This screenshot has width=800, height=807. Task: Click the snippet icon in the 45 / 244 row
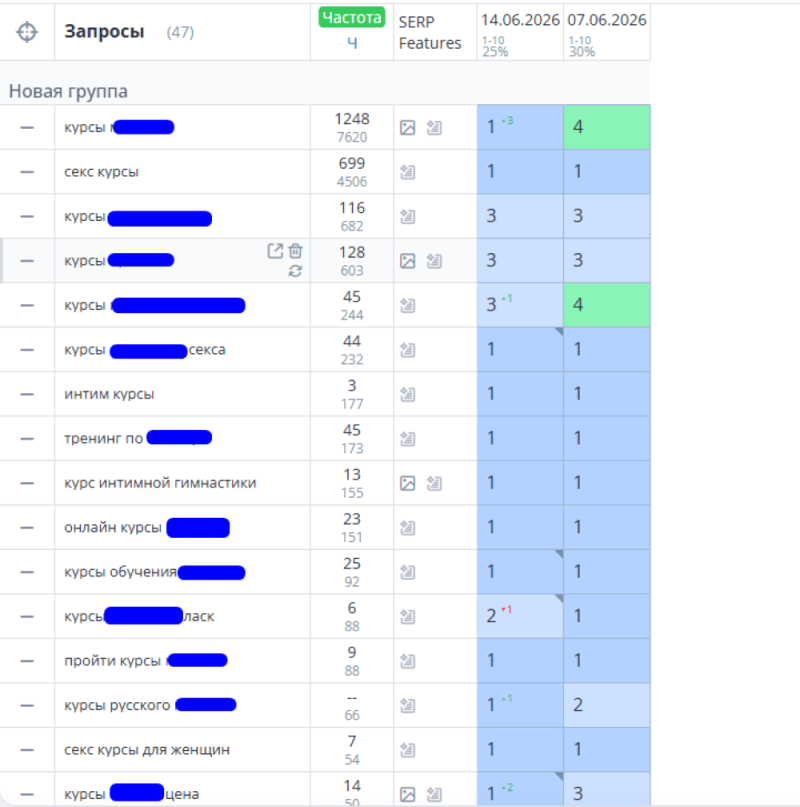408,306
